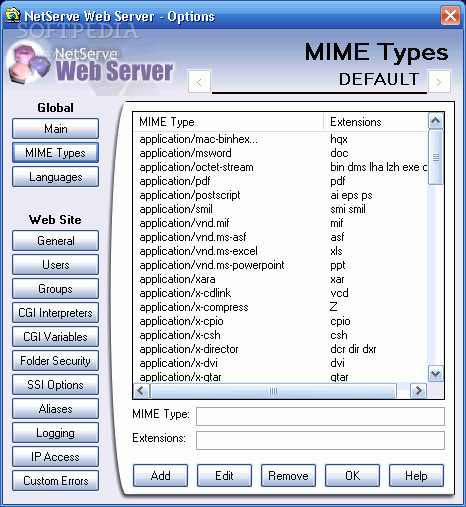Go to the previous site with the left arrow
The width and height of the screenshot is (466, 507).
[199, 82]
